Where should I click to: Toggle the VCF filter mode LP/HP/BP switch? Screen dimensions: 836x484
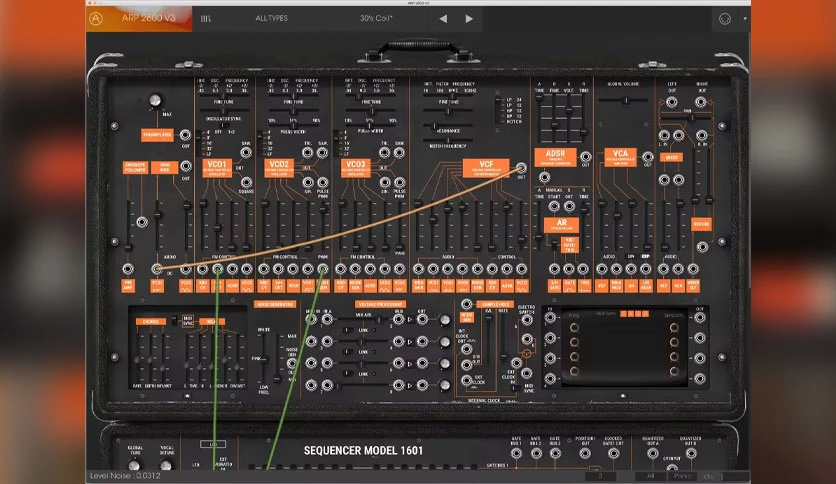click(498, 110)
